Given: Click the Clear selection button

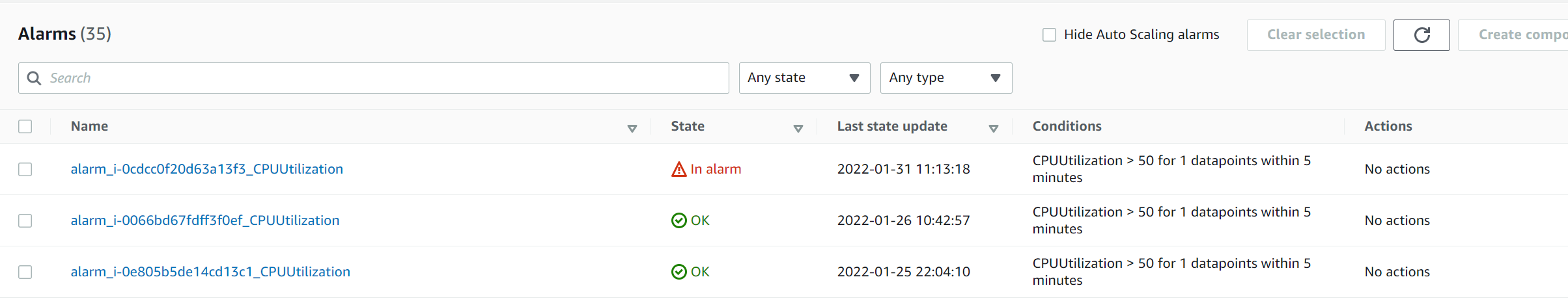Looking at the screenshot, I should [x=1316, y=35].
